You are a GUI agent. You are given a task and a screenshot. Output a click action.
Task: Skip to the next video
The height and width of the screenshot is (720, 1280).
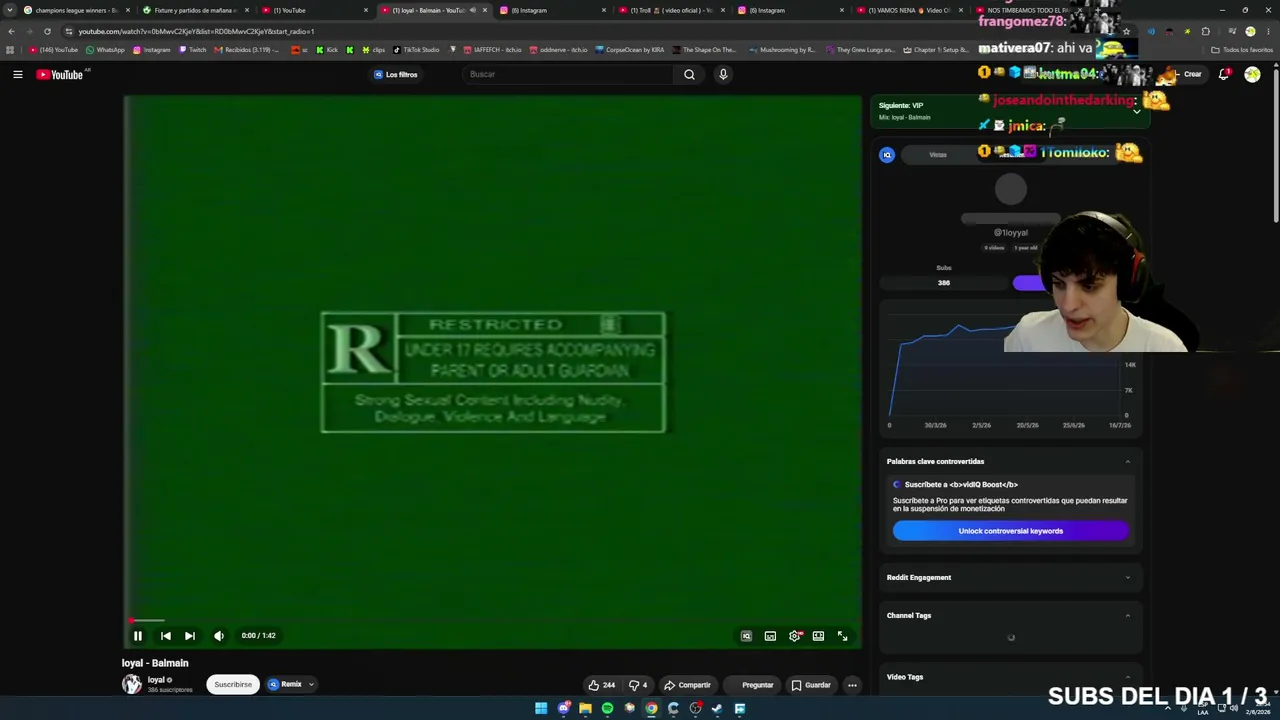click(190, 635)
